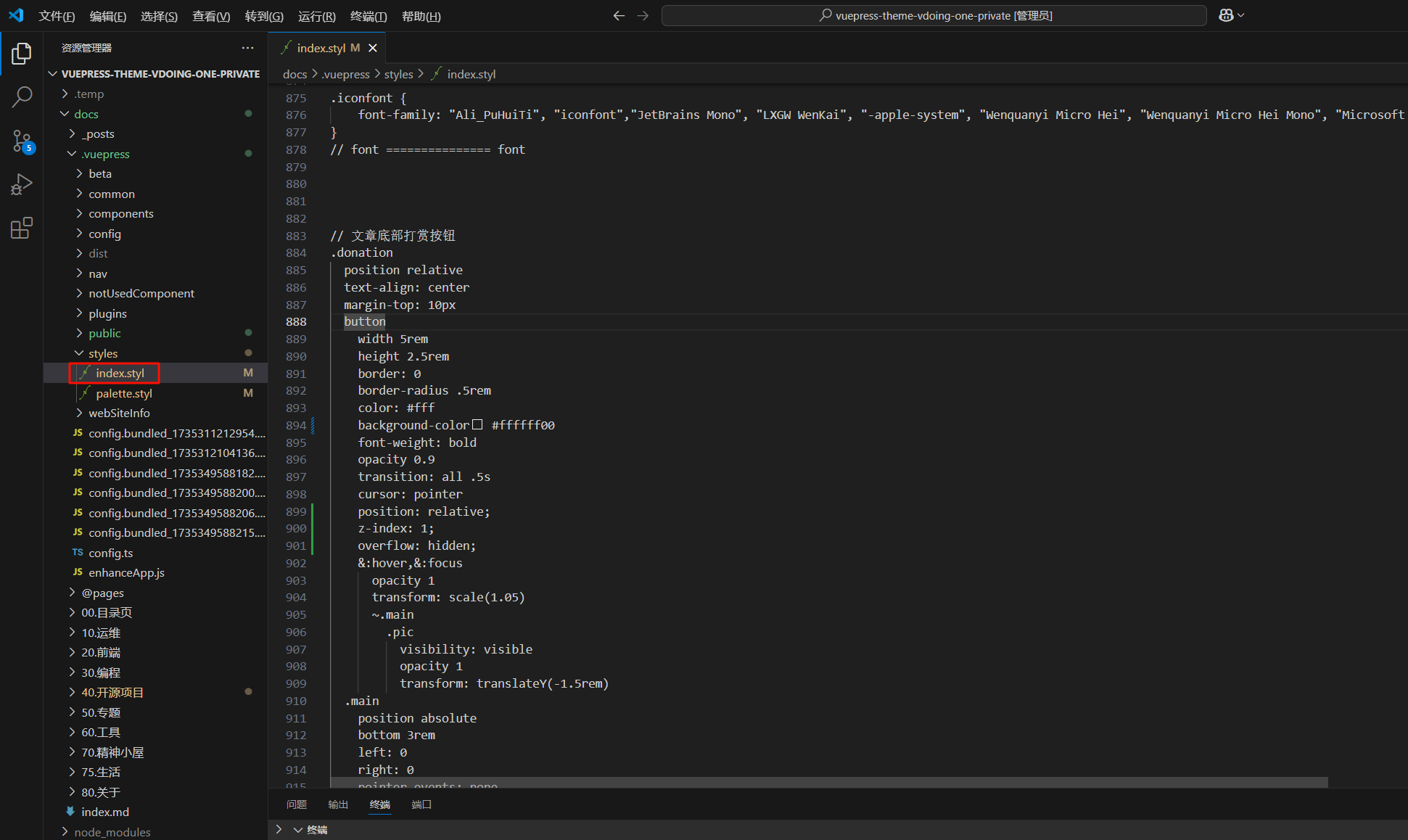Switch to the 输出 panel tab
The image size is (1408, 840).
338,804
